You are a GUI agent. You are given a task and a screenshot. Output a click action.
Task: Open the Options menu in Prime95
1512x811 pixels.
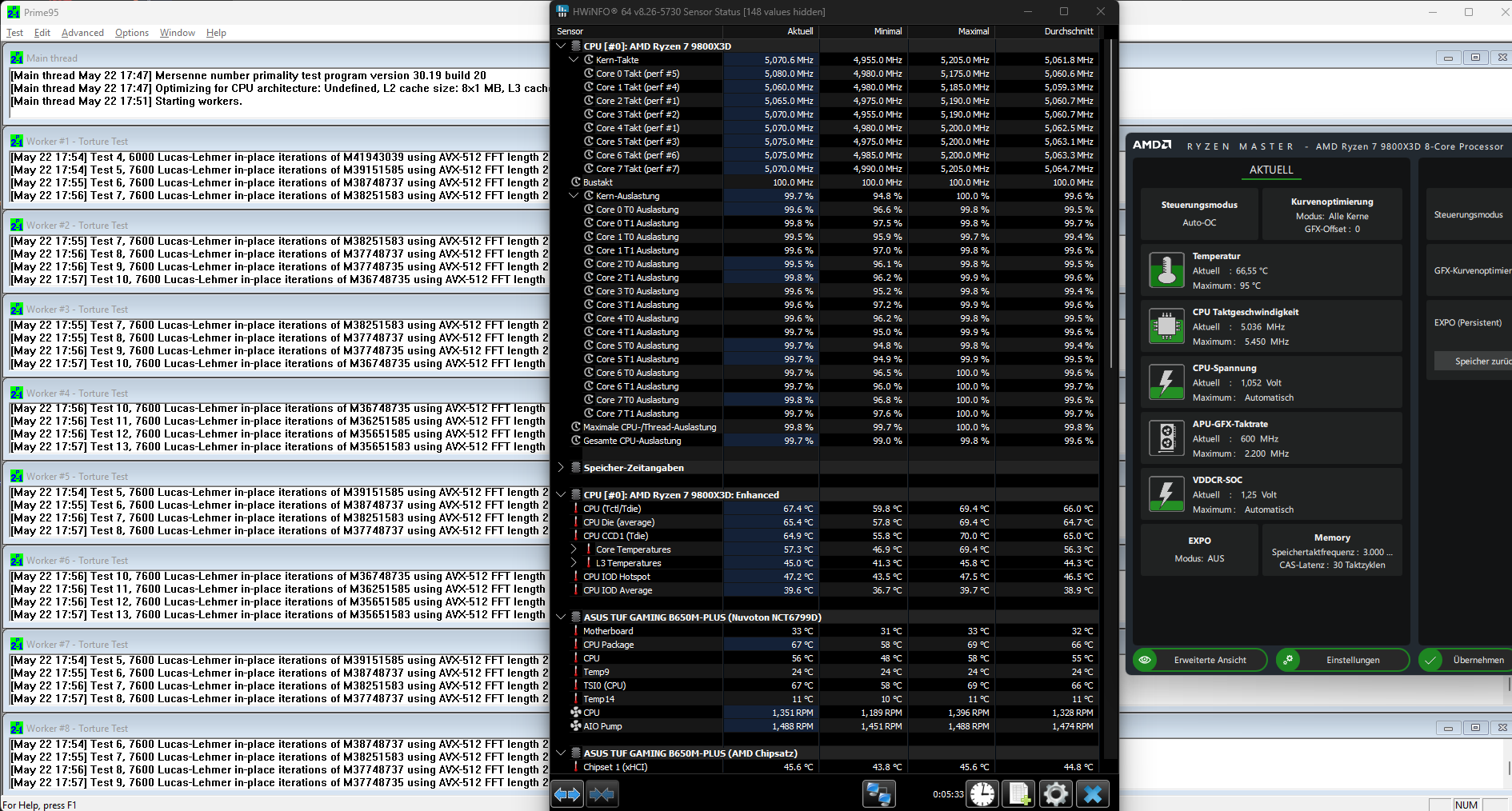[x=132, y=33]
